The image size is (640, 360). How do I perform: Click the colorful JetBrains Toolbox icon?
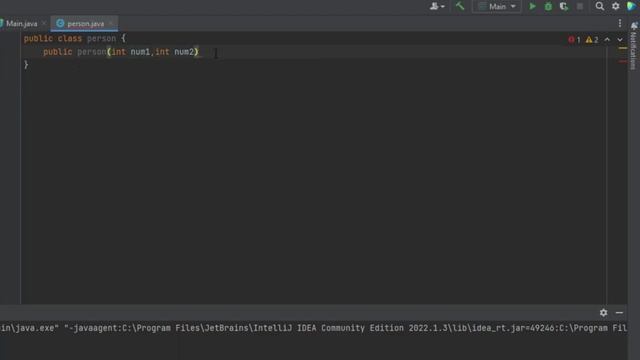click(631, 6)
